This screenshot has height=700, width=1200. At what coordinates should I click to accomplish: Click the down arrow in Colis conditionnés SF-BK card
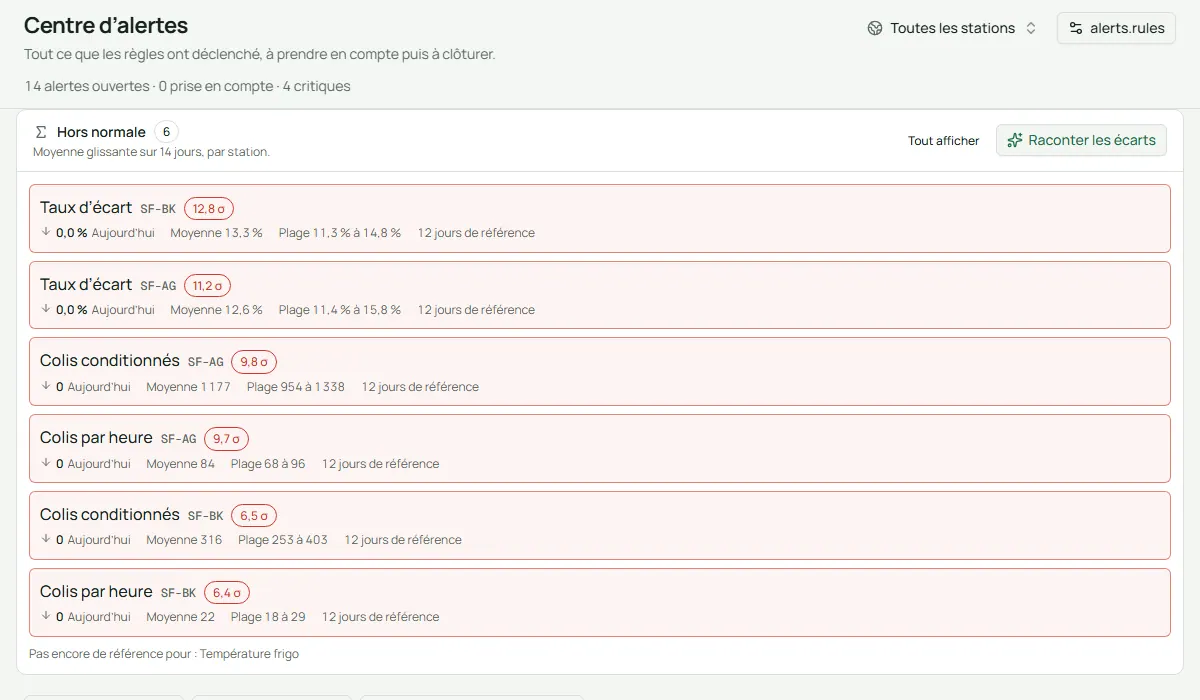click(x=45, y=539)
